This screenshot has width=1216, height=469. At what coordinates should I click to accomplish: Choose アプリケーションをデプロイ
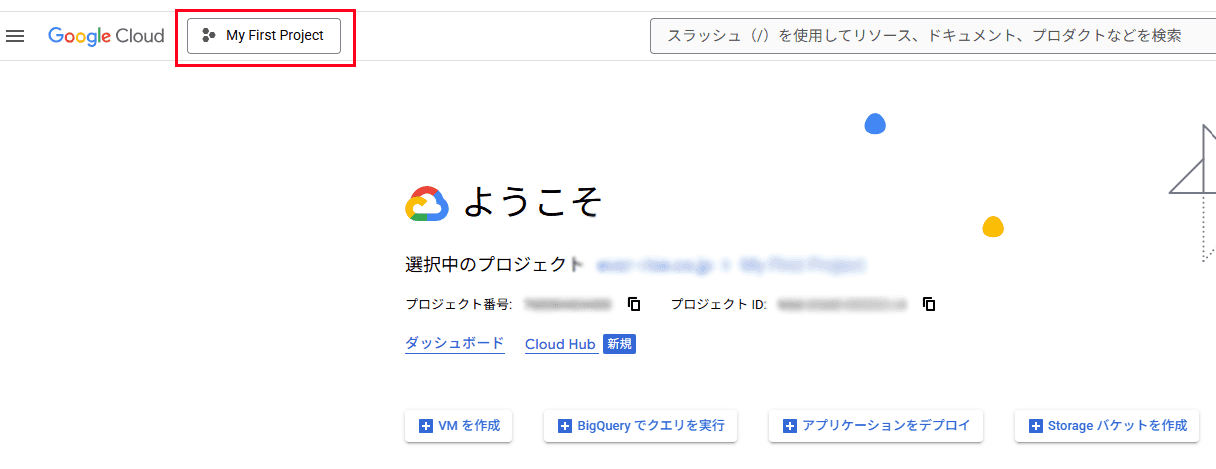coord(876,426)
